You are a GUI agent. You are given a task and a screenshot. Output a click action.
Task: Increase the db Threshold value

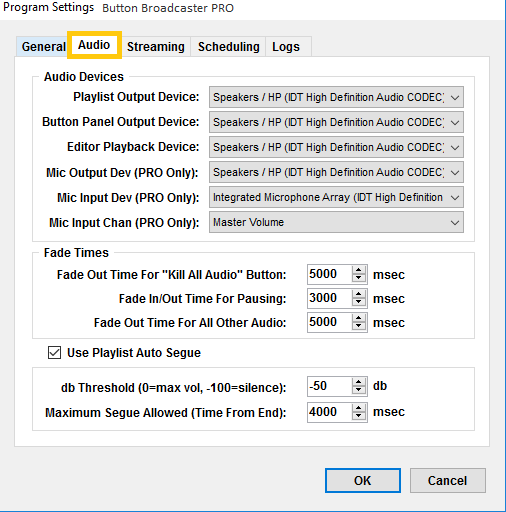[x=359, y=382]
